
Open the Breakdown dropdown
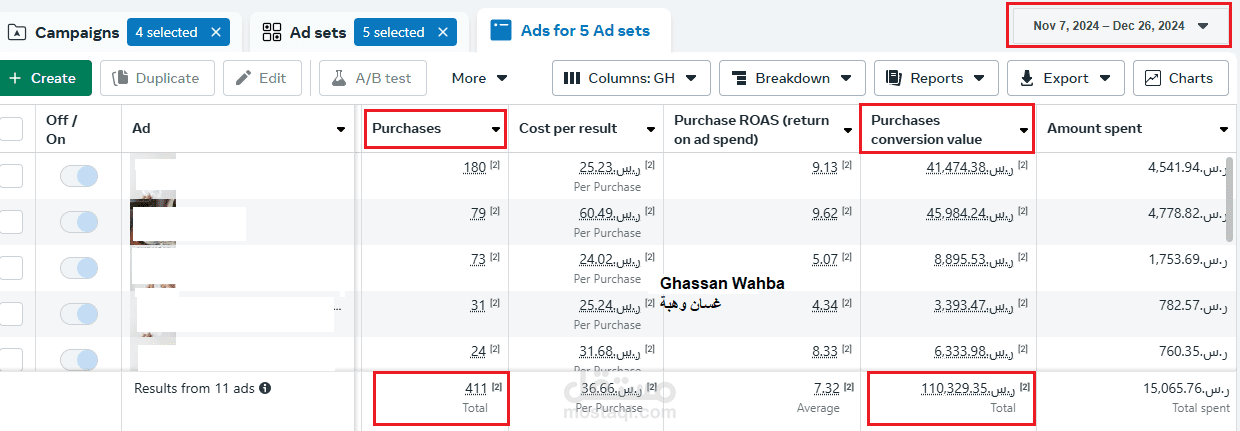click(x=792, y=78)
